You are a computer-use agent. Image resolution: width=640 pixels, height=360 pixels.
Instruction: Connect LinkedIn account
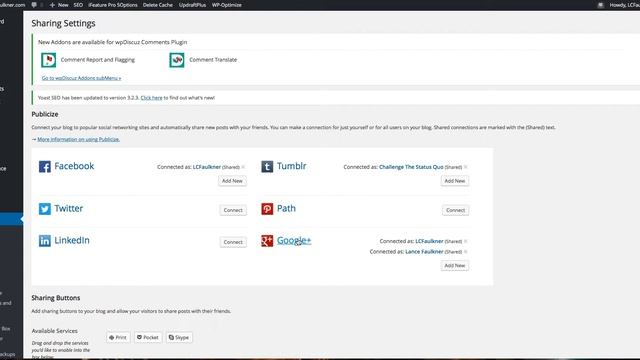pyautogui.click(x=233, y=242)
